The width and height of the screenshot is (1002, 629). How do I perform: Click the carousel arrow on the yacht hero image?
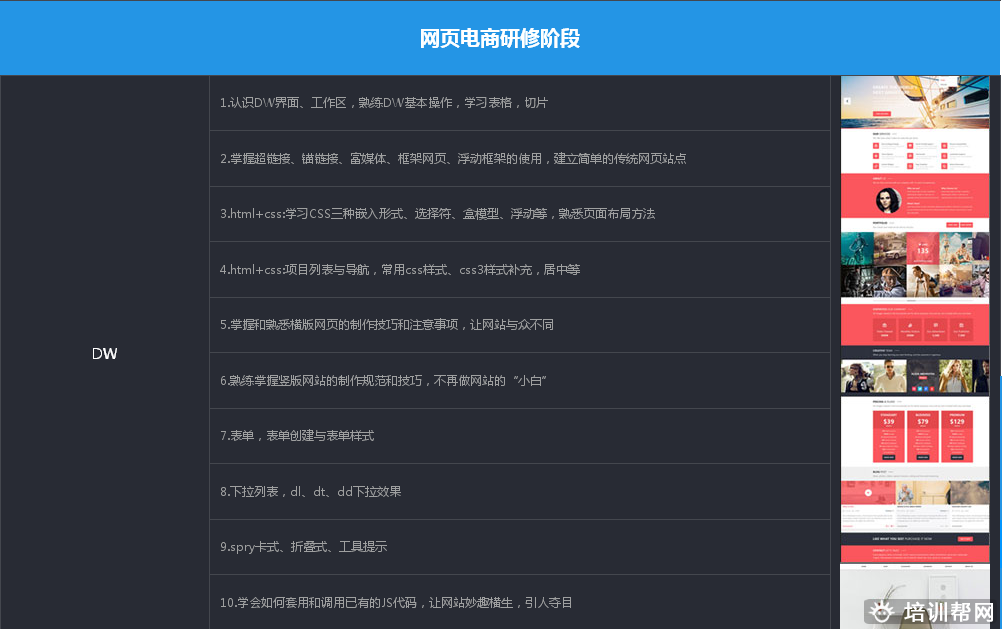(x=847, y=100)
